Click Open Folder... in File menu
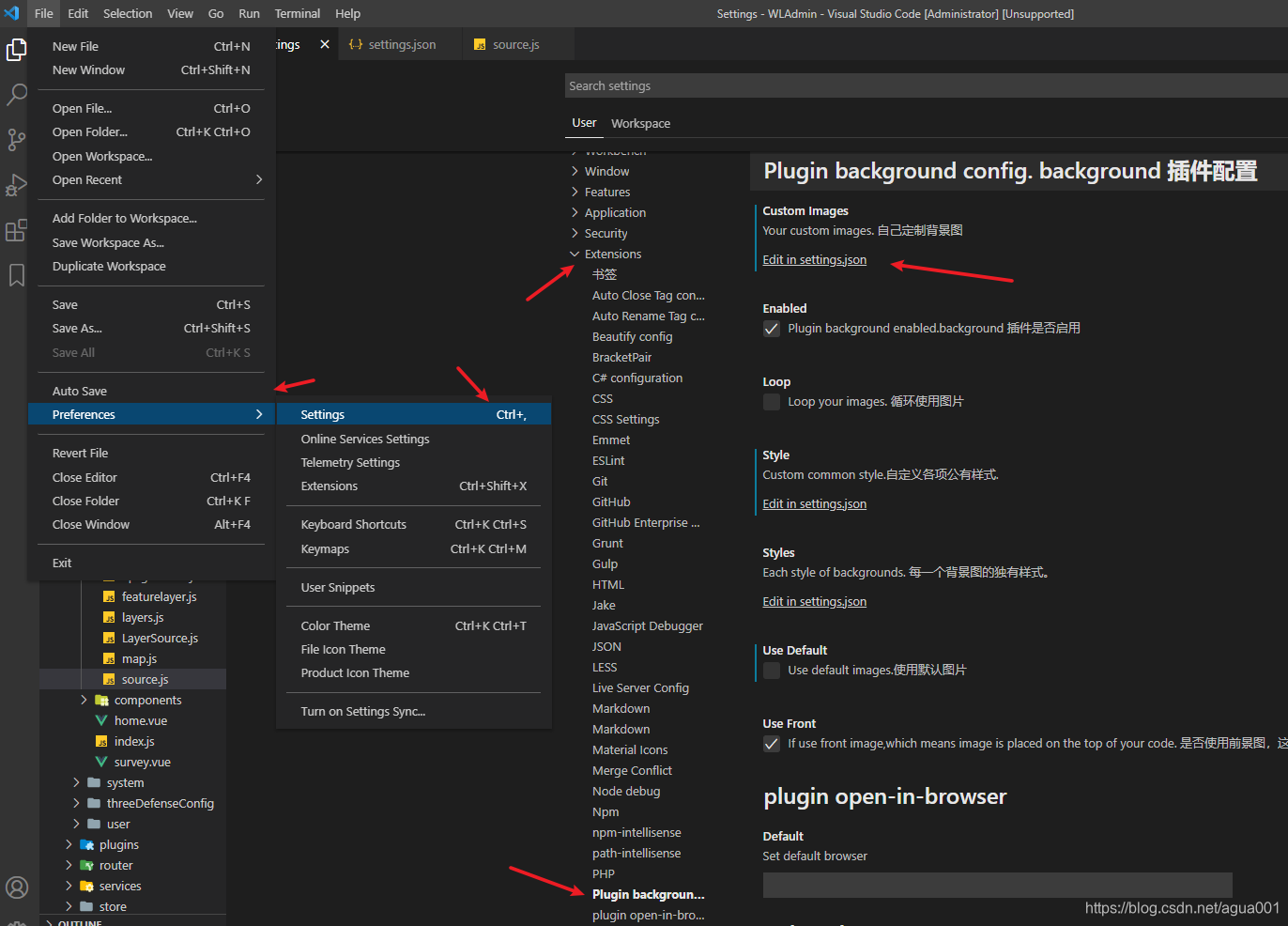Image resolution: width=1288 pixels, height=926 pixels. [151, 131]
